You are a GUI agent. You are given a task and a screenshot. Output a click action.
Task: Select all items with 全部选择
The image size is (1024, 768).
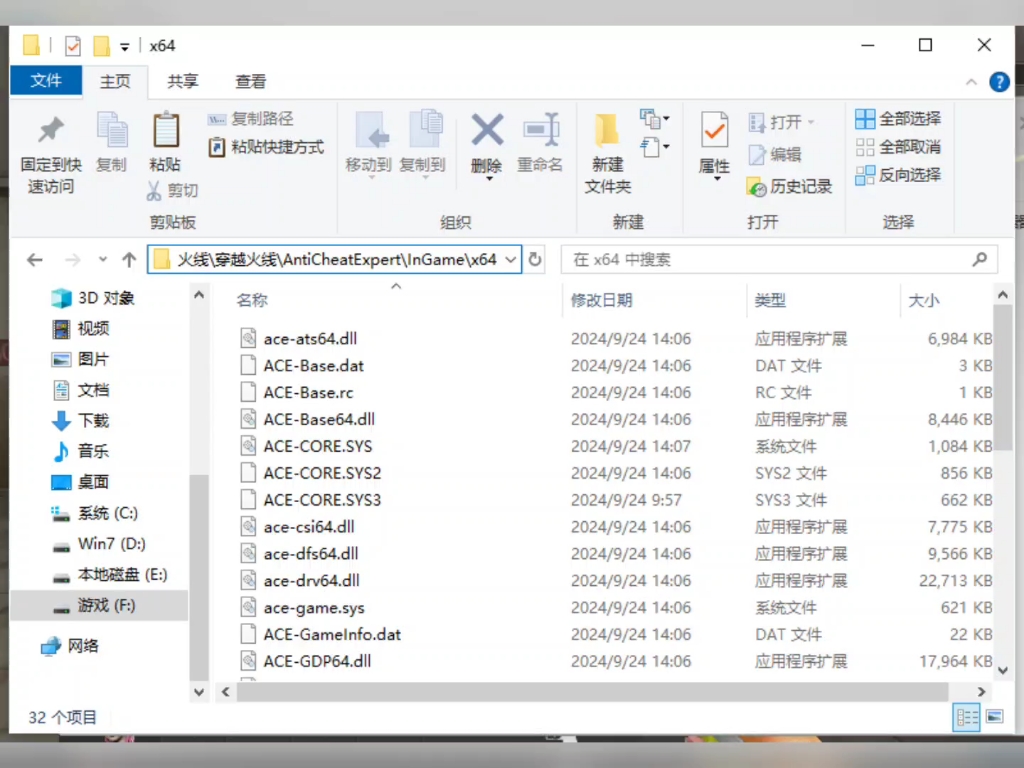click(x=900, y=118)
